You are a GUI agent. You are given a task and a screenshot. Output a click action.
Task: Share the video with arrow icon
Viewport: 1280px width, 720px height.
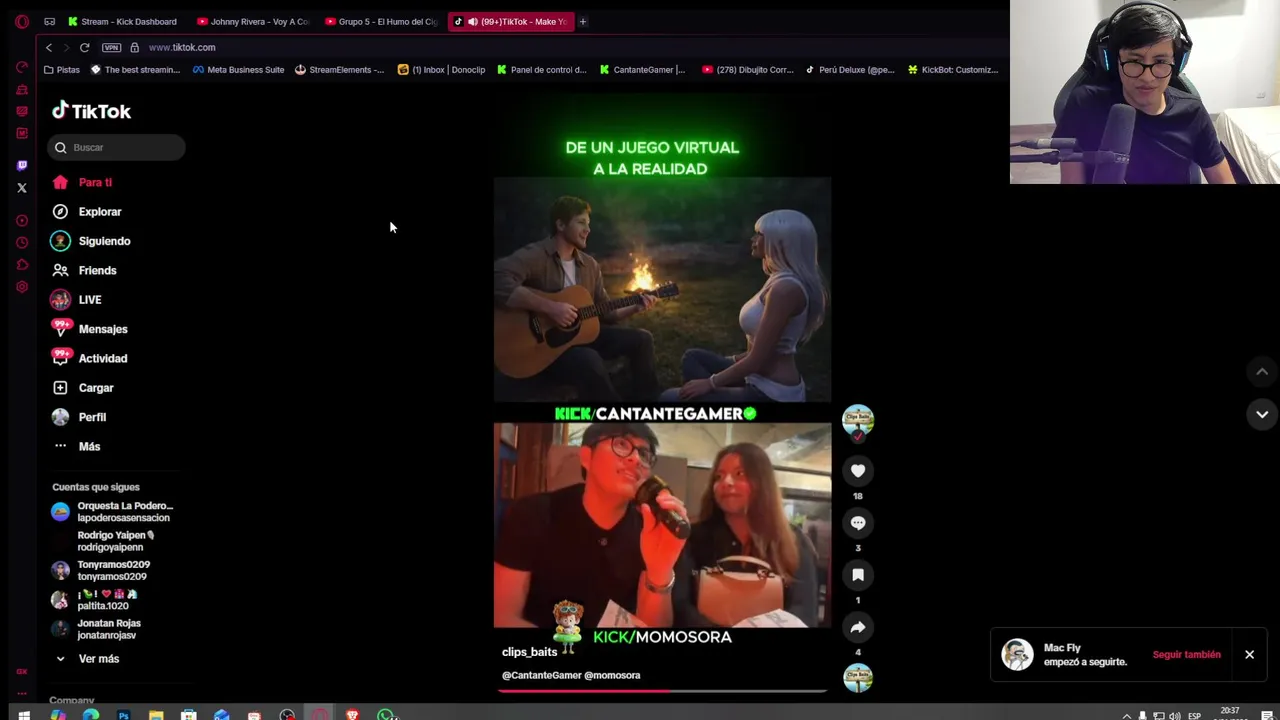(858, 627)
